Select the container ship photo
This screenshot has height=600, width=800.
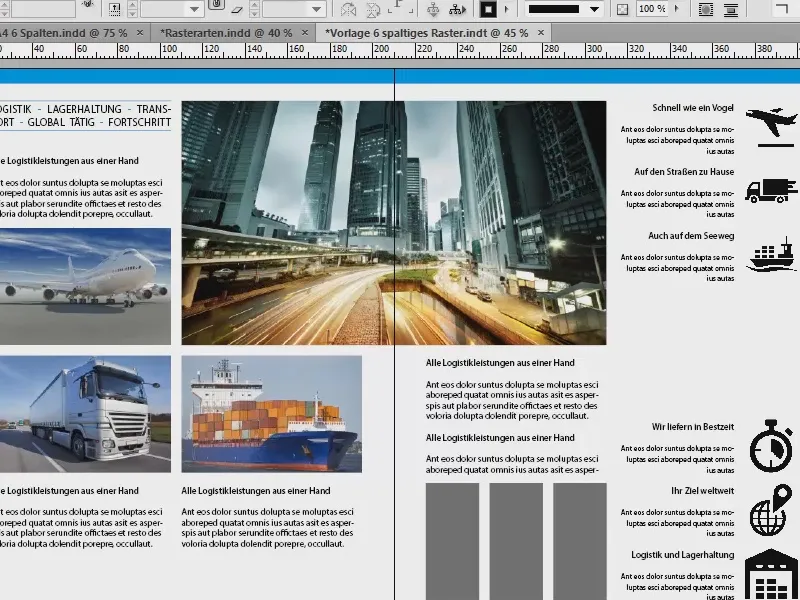pyautogui.click(x=271, y=414)
